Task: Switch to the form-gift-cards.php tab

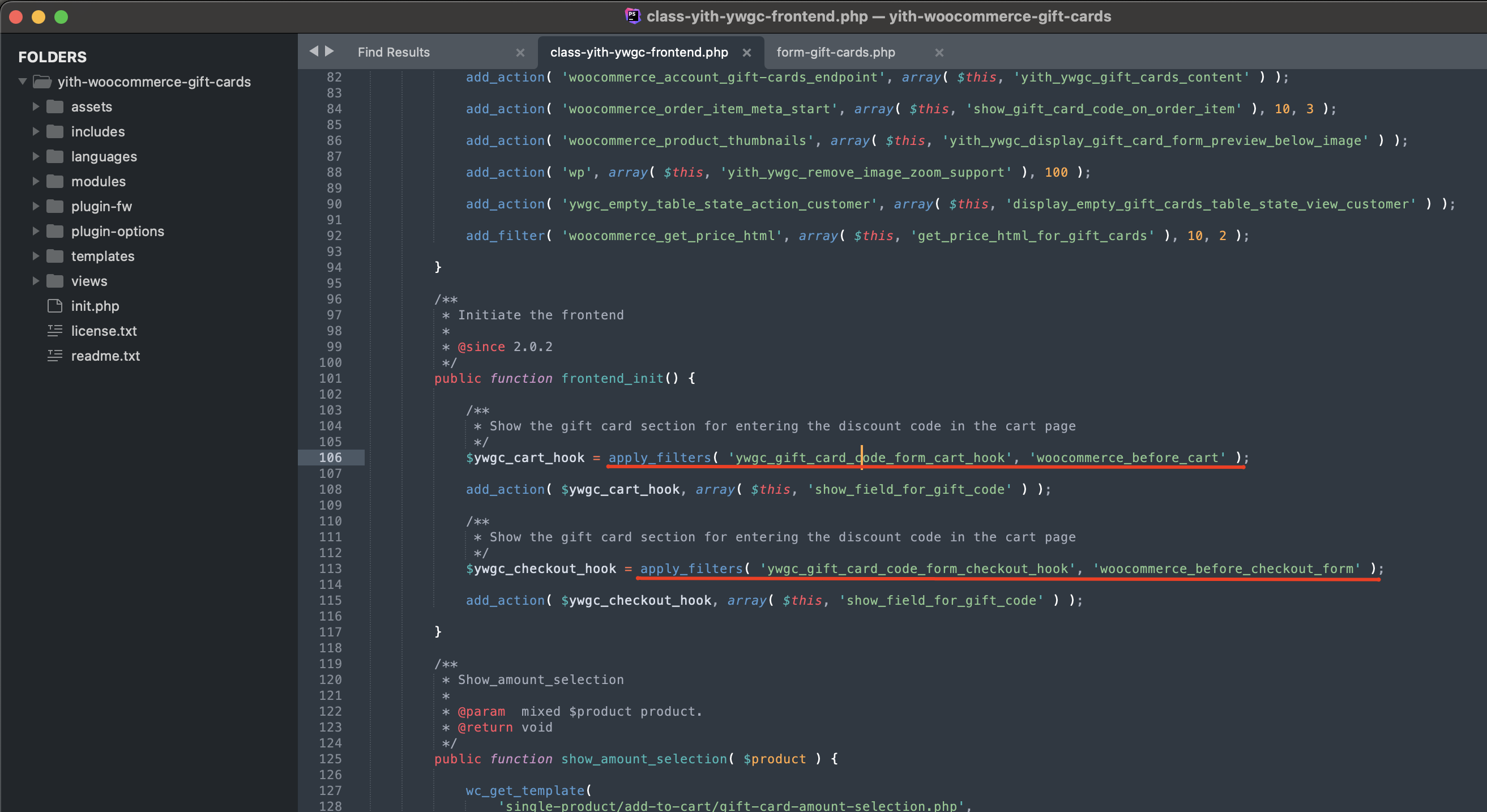Action: point(835,52)
